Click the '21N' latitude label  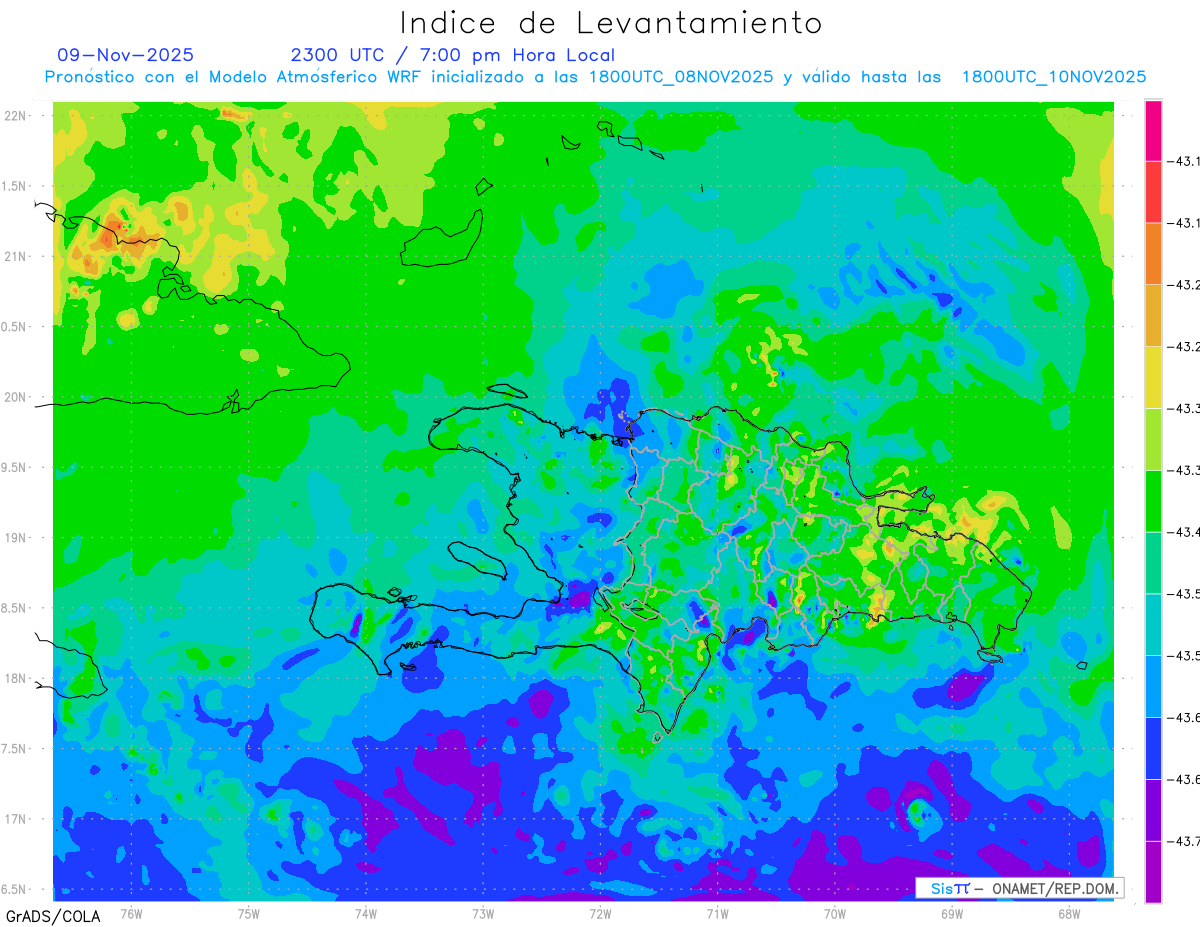(15, 256)
